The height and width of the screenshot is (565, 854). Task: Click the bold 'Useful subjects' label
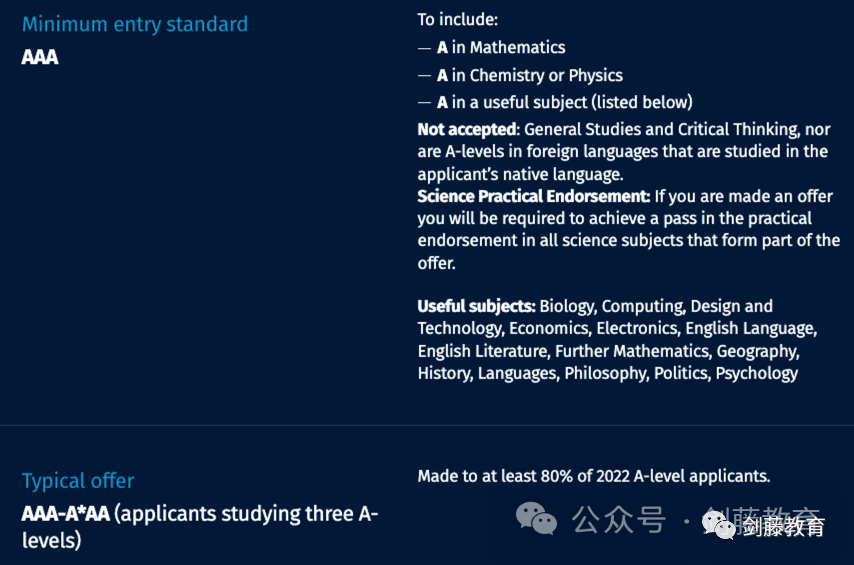tap(477, 306)
